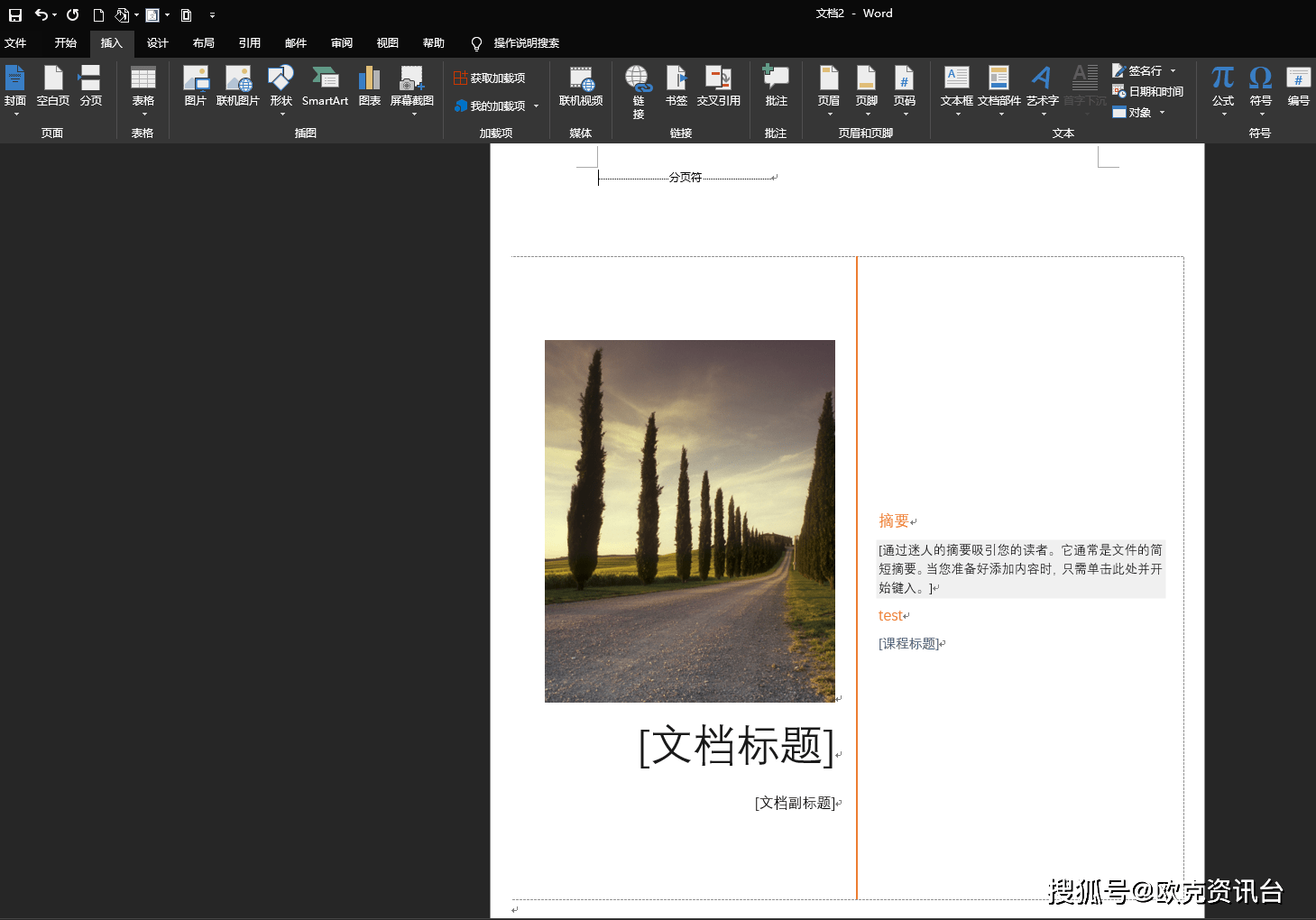This screenshot has width=1316, height=920.
Task: Select the cypress road cover image
Action: (x=689, y=520)
